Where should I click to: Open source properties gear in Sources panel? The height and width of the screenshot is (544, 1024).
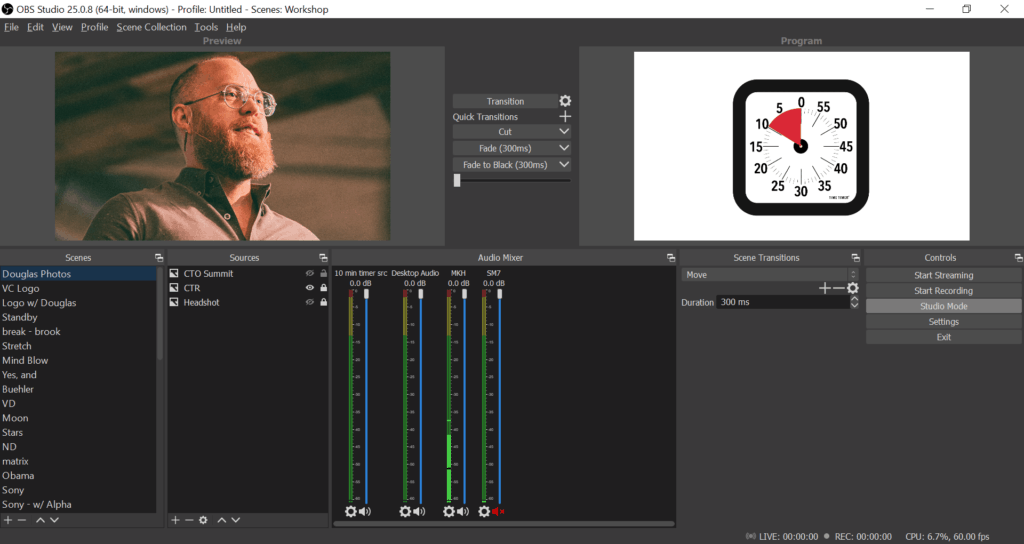click(203, 520)
